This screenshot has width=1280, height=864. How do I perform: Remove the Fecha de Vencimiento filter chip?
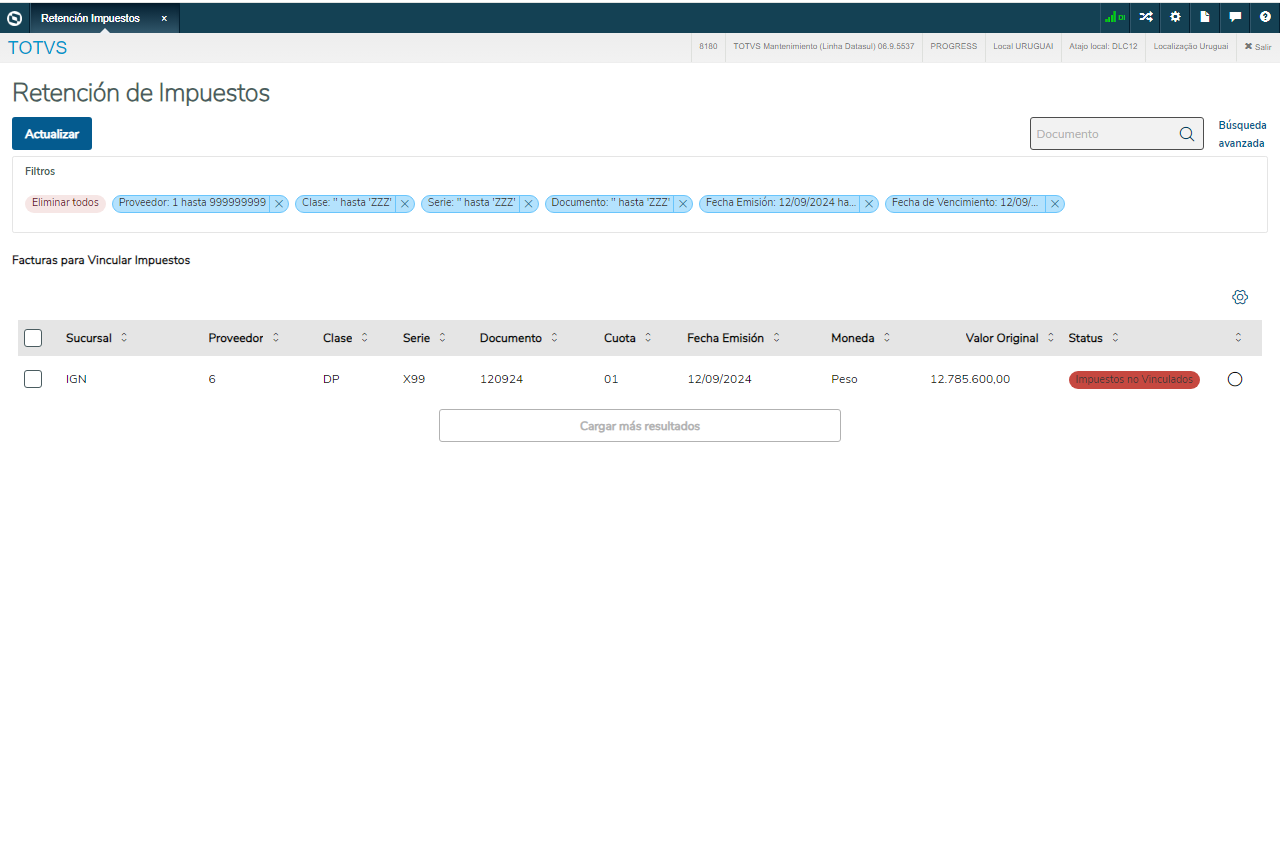coord(1055,204)
